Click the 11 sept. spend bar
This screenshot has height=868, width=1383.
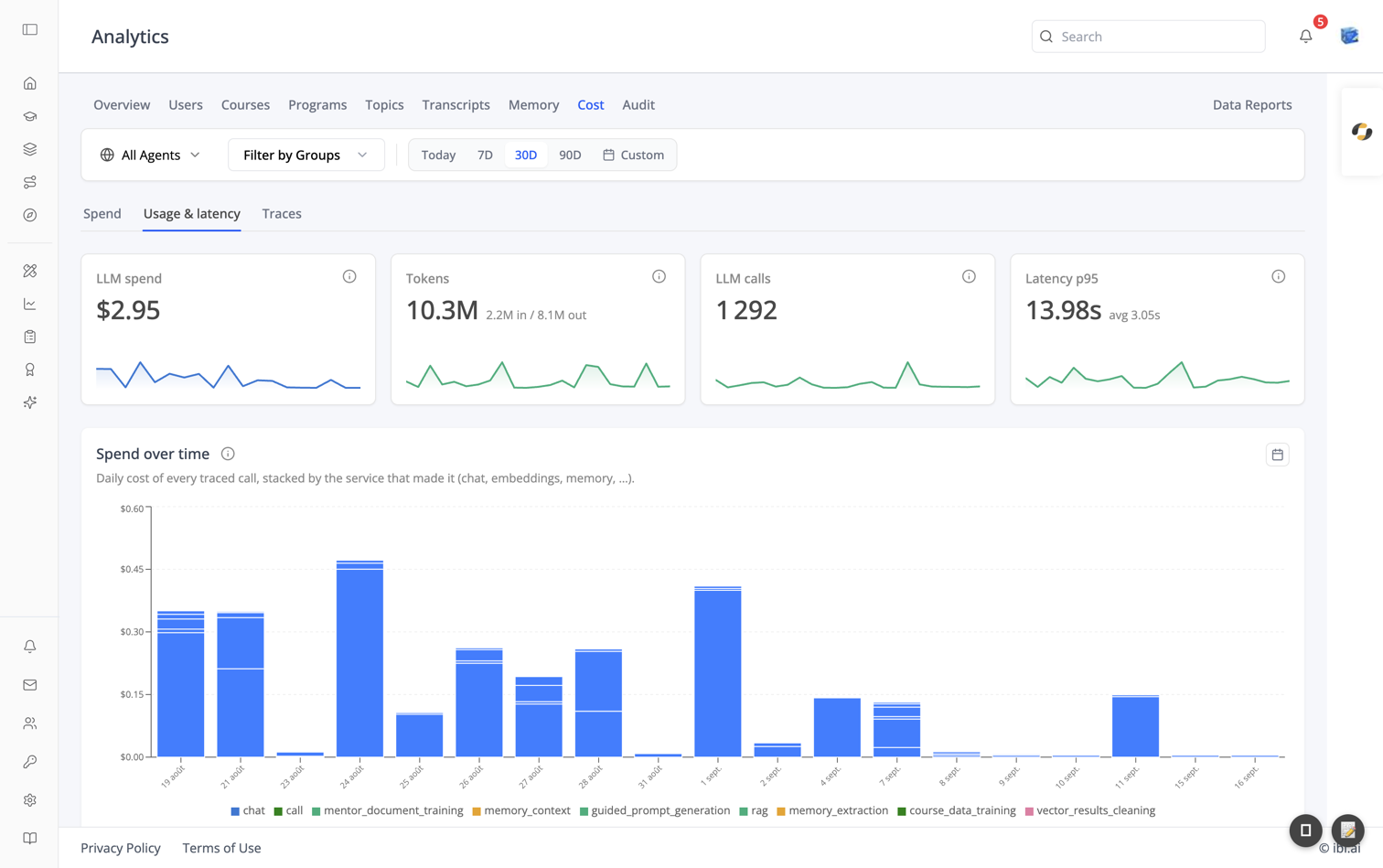pyautogui.click(x=1135, y=726)
